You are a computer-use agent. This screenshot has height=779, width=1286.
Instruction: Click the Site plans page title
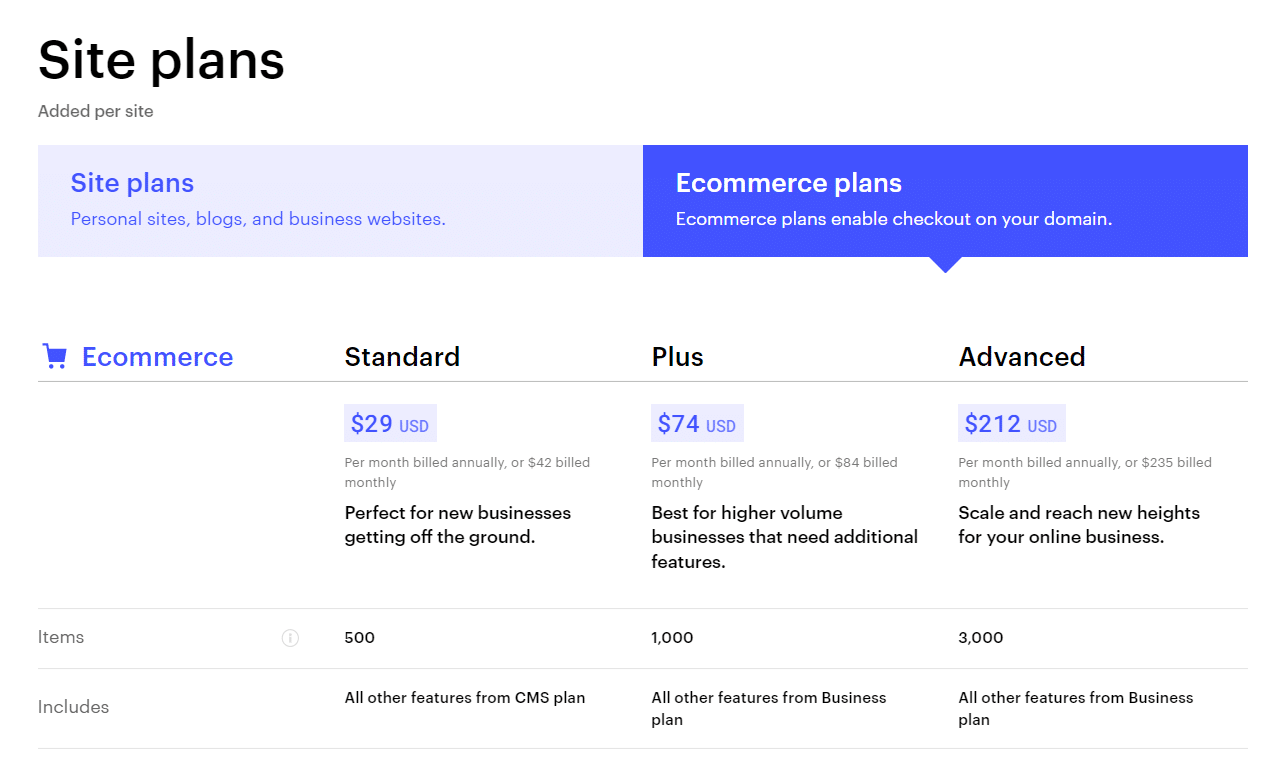coord(160,60)
